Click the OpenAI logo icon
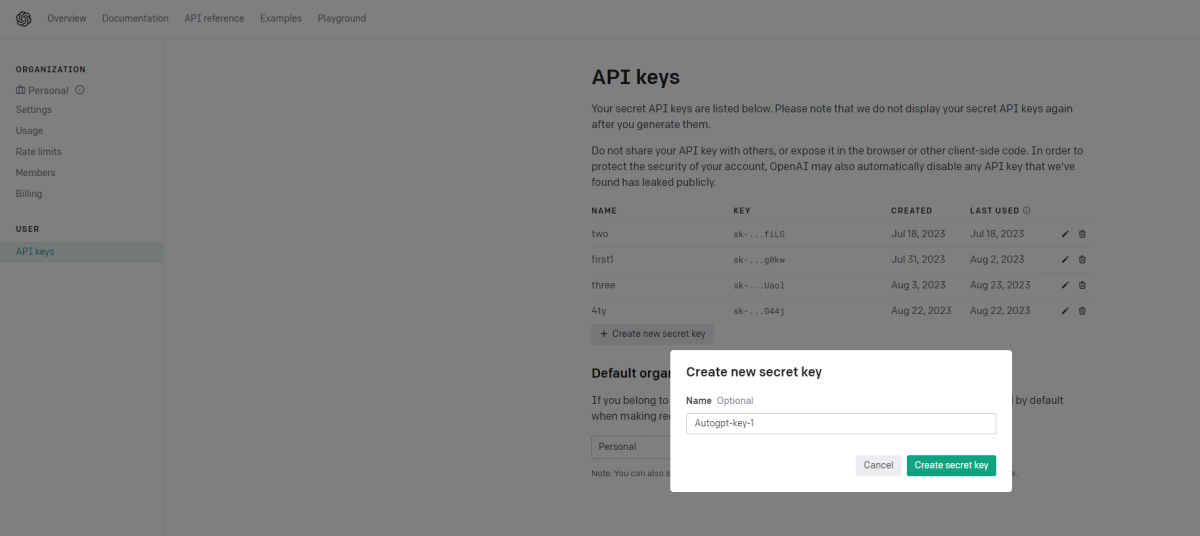 point(24,19)
